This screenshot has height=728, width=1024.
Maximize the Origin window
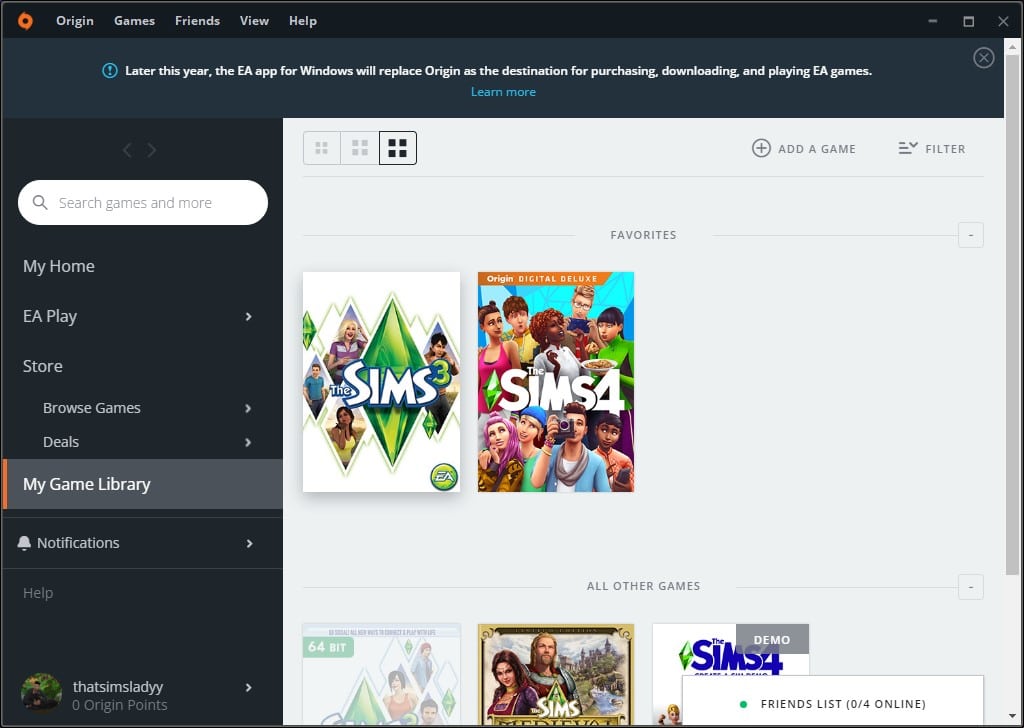[968, 21]
